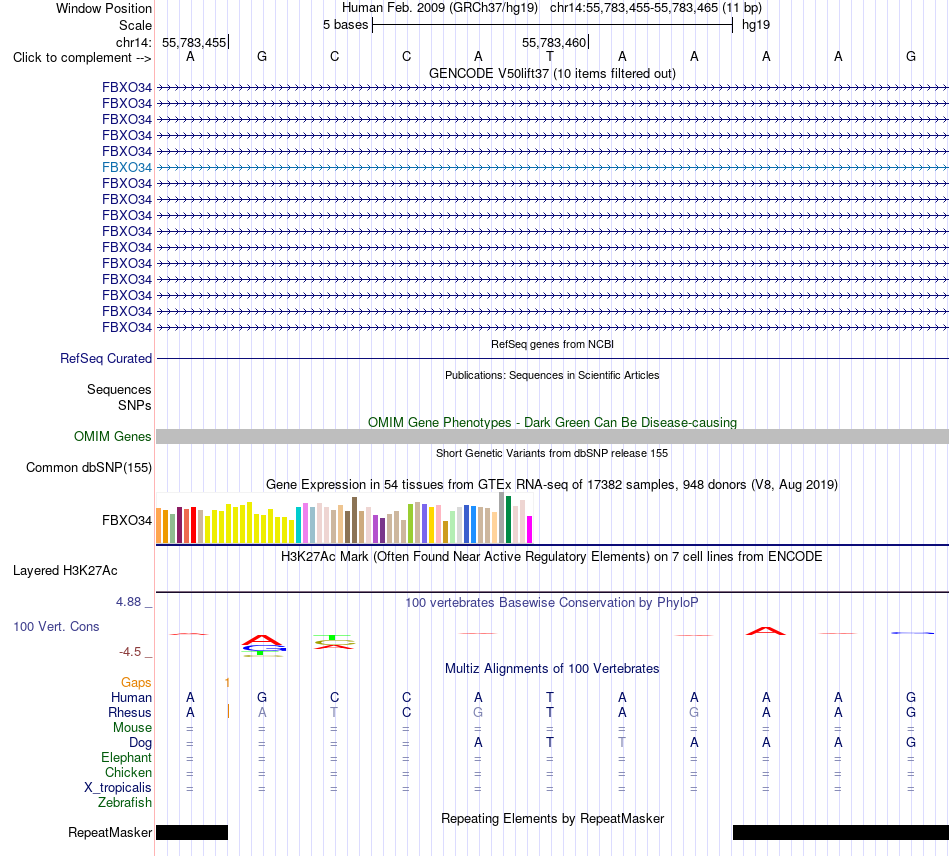Click the gray T in the Rhesus alignment row
The width and height of the screenshot is (950, 856).
334,712
